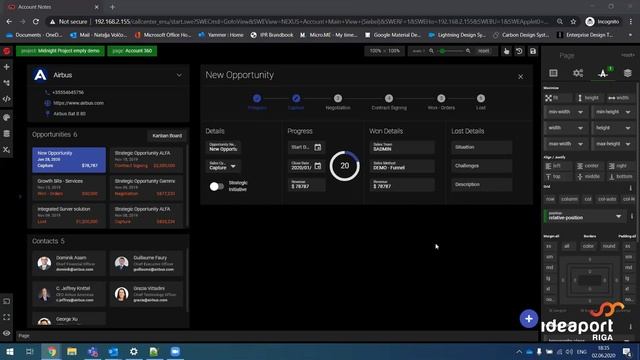Screen dimensions: 640x360
Task: Open the relative-position dropdown
Action: pyautogui.click(x=584, y=216)
